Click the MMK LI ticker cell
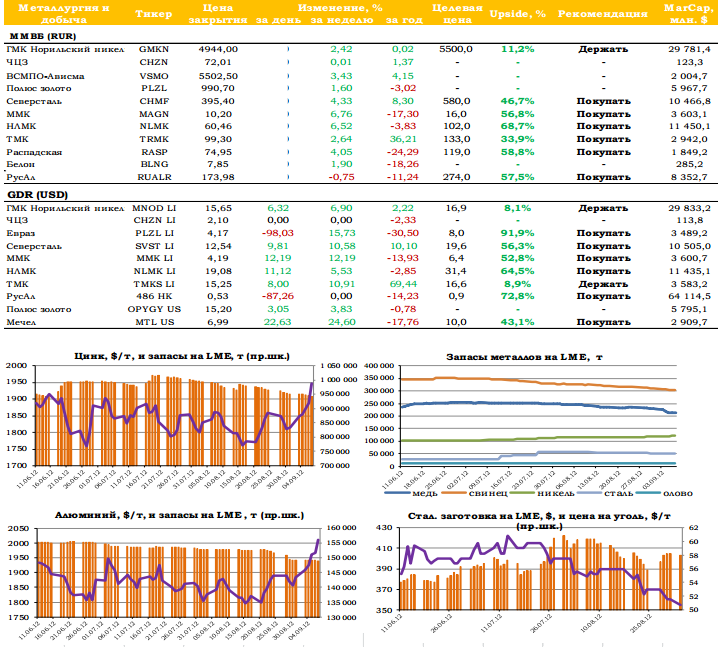Image resolution: width=718 pixels, height=649 pixels. pos(154,258)
